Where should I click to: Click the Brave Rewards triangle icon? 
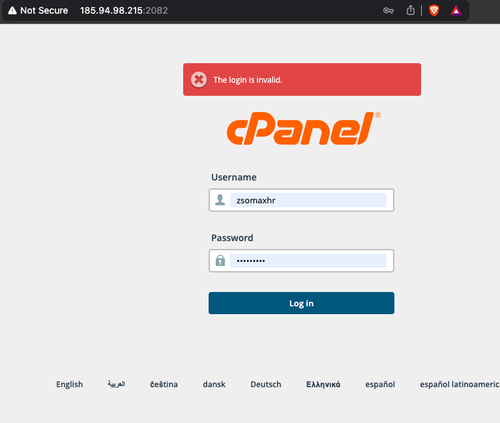[x=456, y=11]
